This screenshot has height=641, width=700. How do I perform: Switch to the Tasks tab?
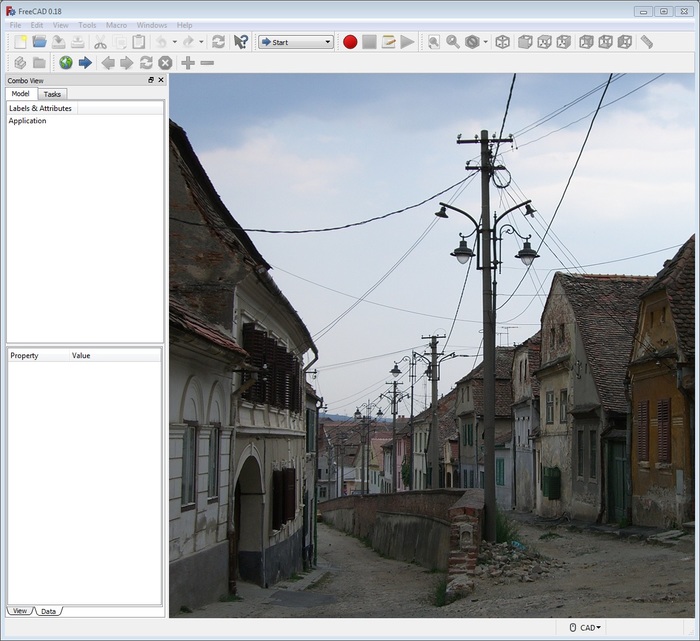coord(52,94)
